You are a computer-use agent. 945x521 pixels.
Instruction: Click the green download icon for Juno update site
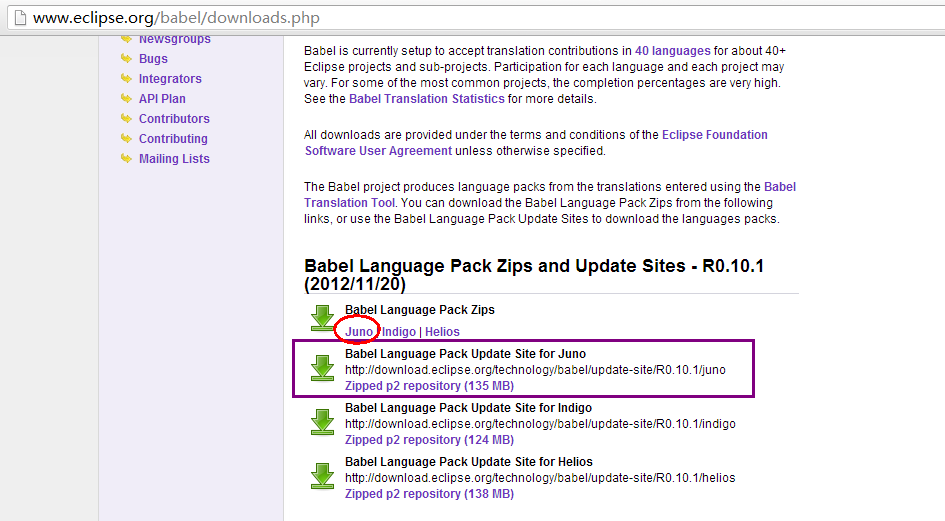[322, 368]
